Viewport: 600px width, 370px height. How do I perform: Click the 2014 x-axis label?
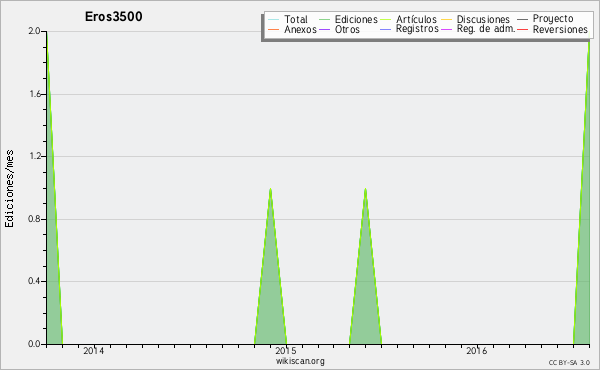pos(93,350)
